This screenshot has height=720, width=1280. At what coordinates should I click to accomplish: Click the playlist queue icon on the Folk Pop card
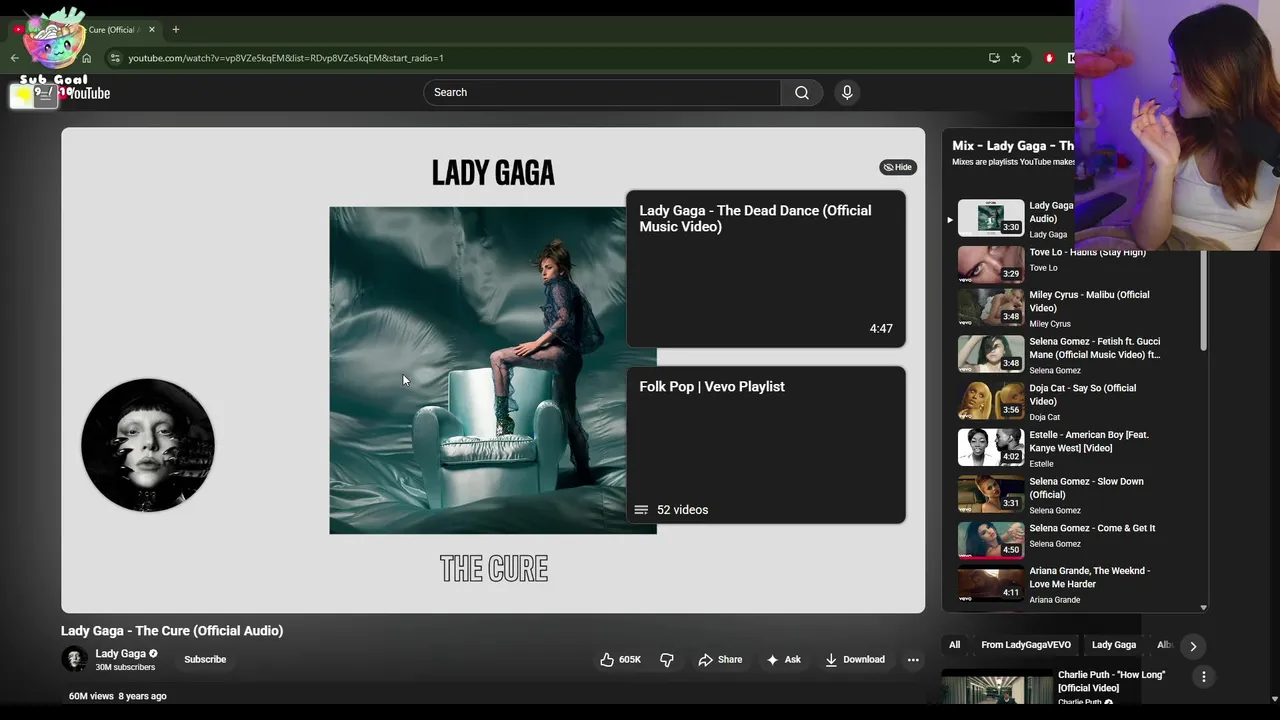(x=641, y=510)
